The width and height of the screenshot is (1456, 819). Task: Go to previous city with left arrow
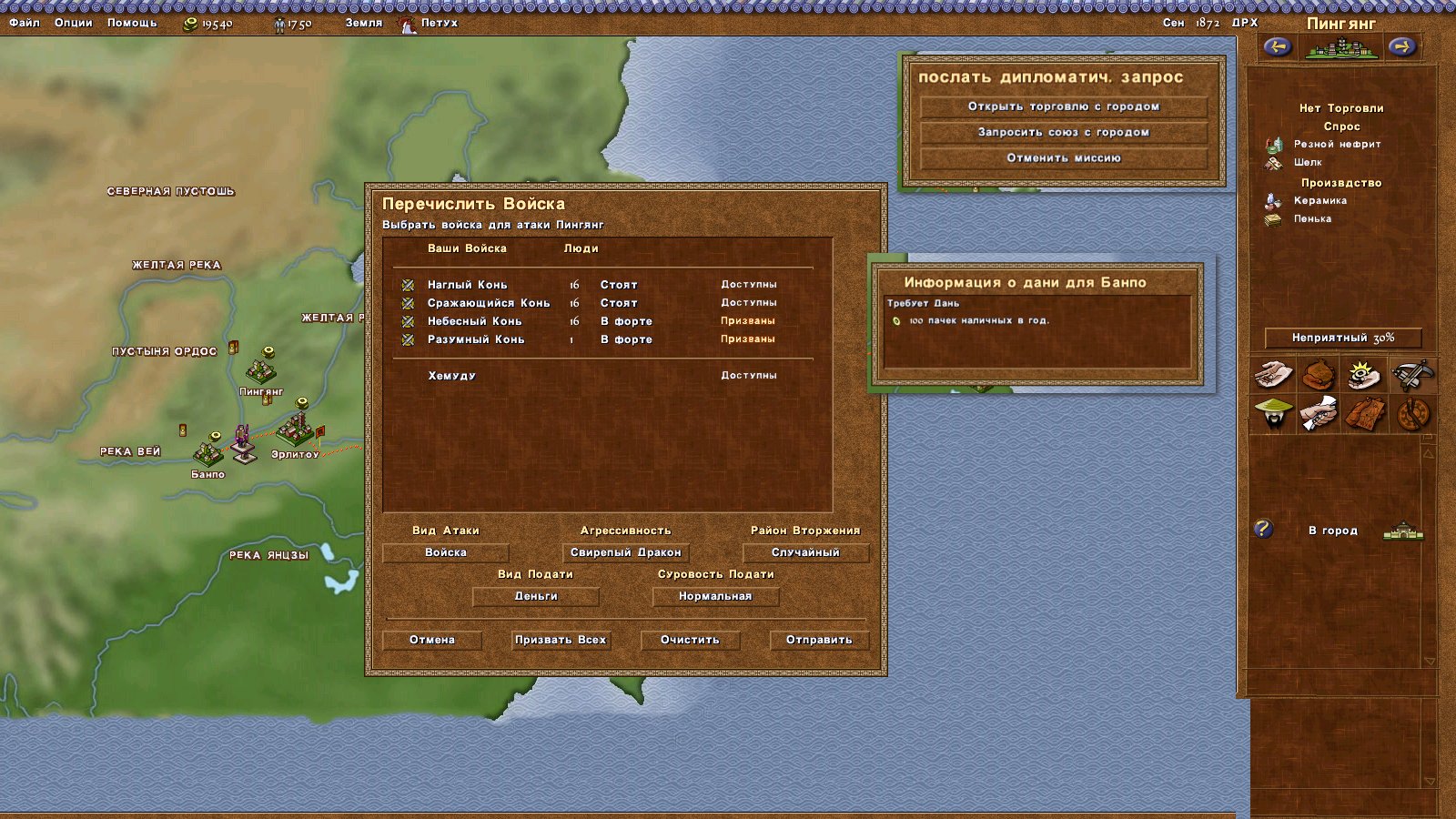[1277, 46]
